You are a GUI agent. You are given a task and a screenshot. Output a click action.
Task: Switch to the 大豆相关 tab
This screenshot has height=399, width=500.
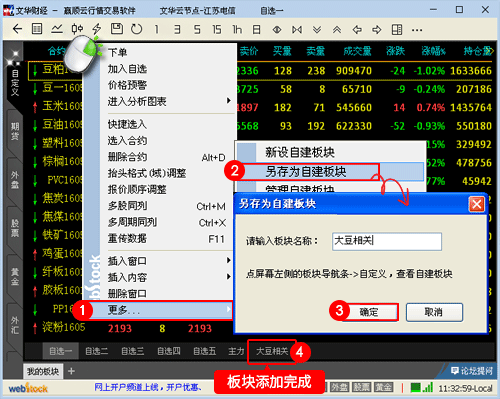[272, 351]
